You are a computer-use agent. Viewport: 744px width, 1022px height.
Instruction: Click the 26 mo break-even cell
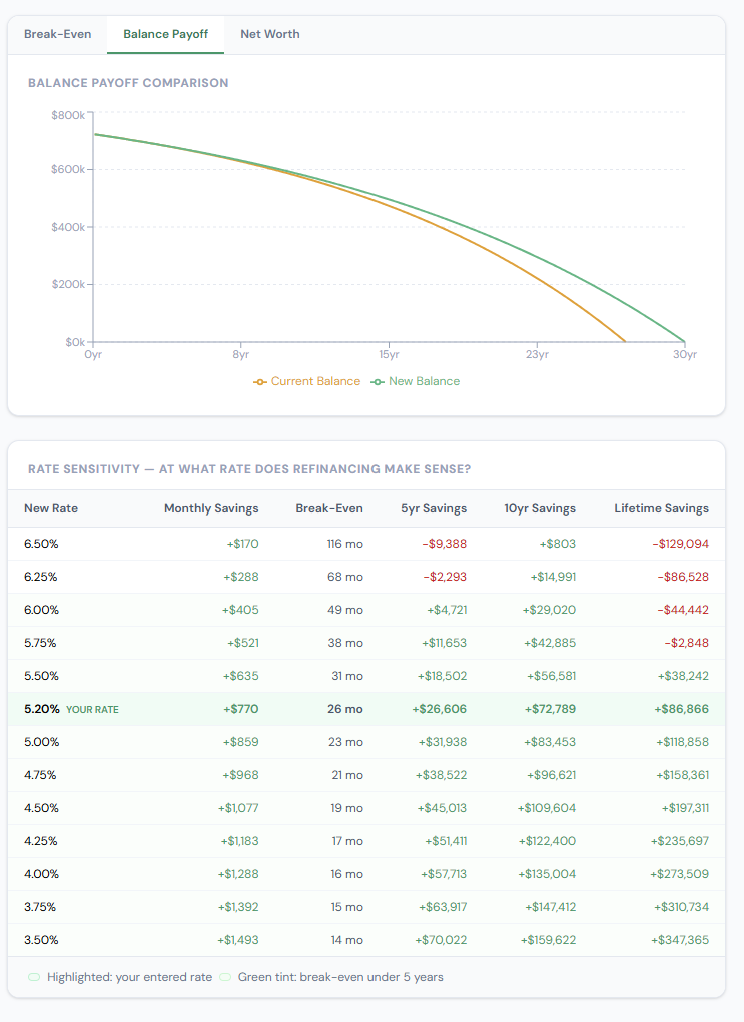pyautogui.click(x=346, y=709)
